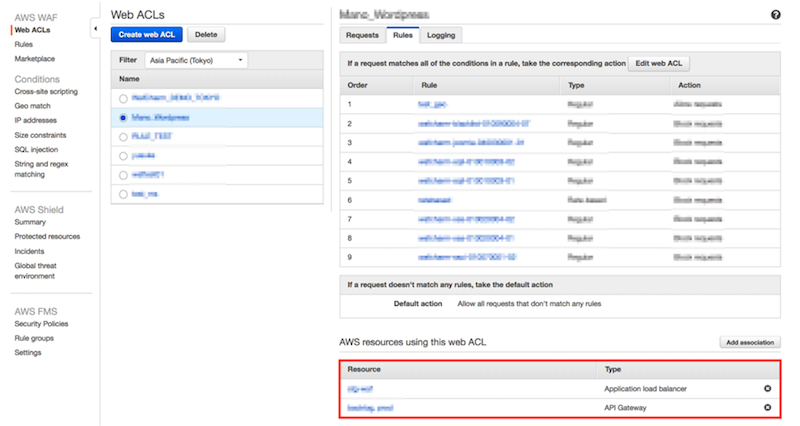
Task: Open IP addresses in the Conditions menu
Action: click(x=36, y=119)
